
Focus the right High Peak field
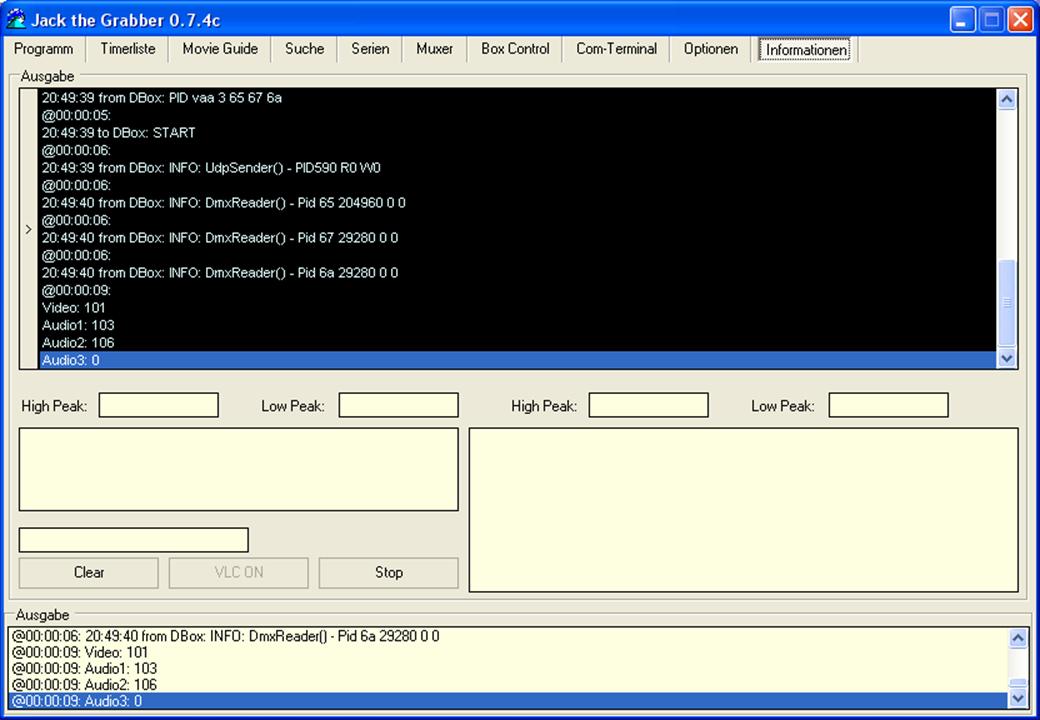[x=649, y=405]
